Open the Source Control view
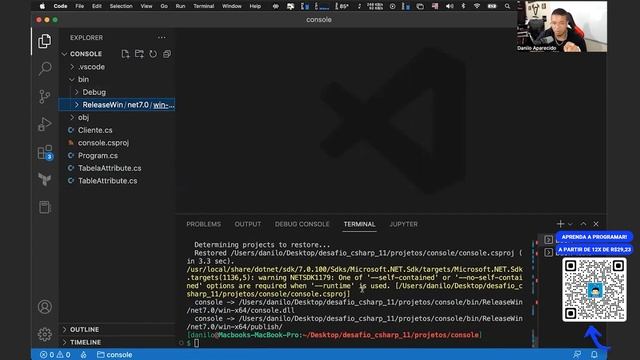 point(44,96)
